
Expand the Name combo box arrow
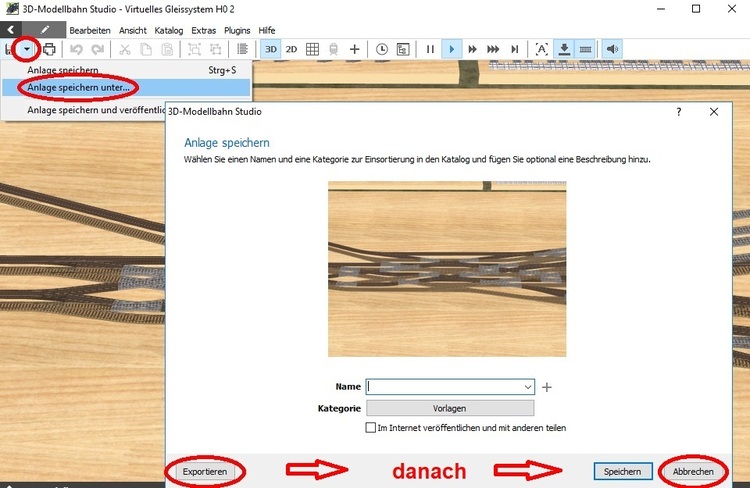(x=528, y=387)
